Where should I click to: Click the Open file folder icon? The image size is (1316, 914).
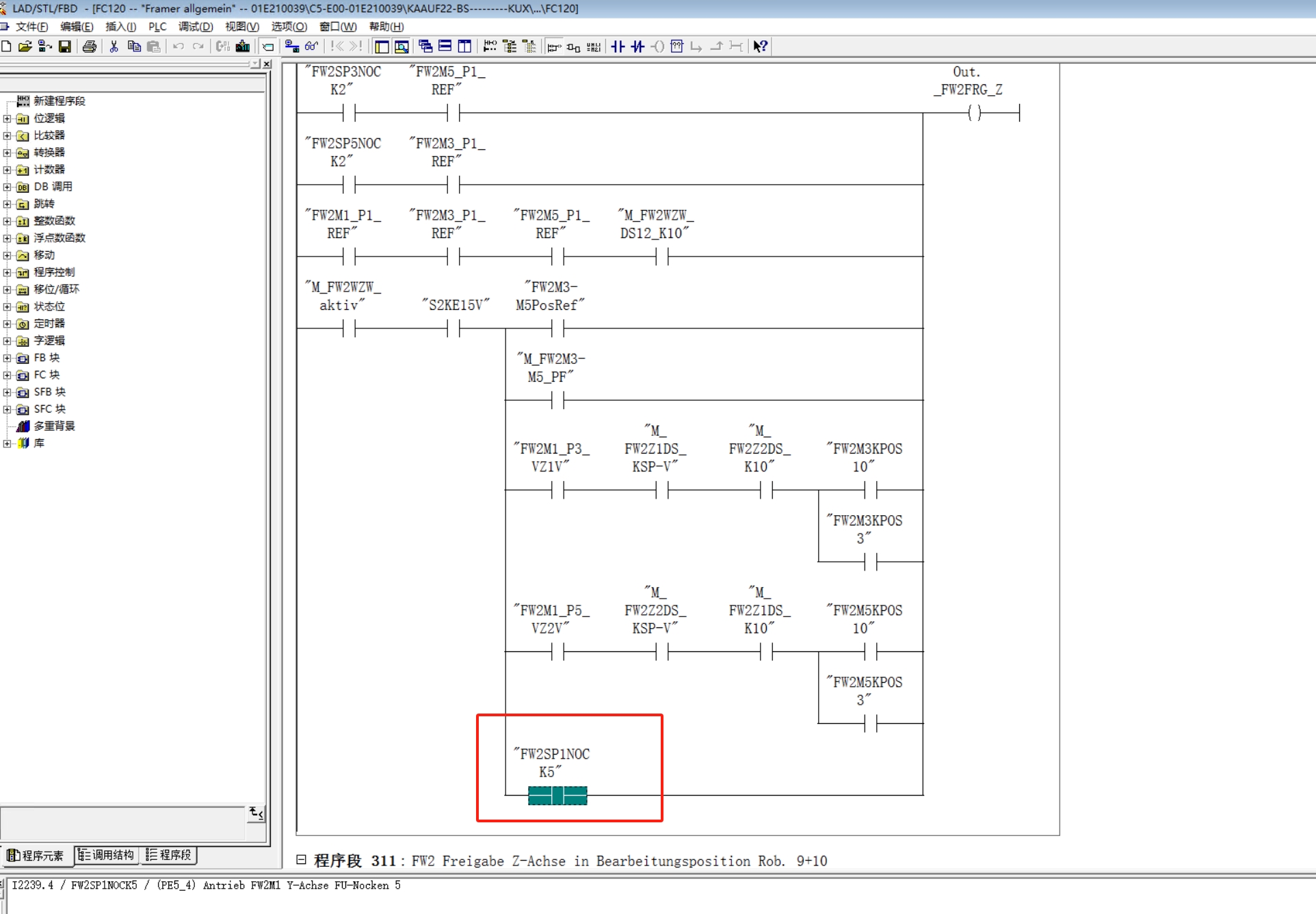(x=25, y=47)
